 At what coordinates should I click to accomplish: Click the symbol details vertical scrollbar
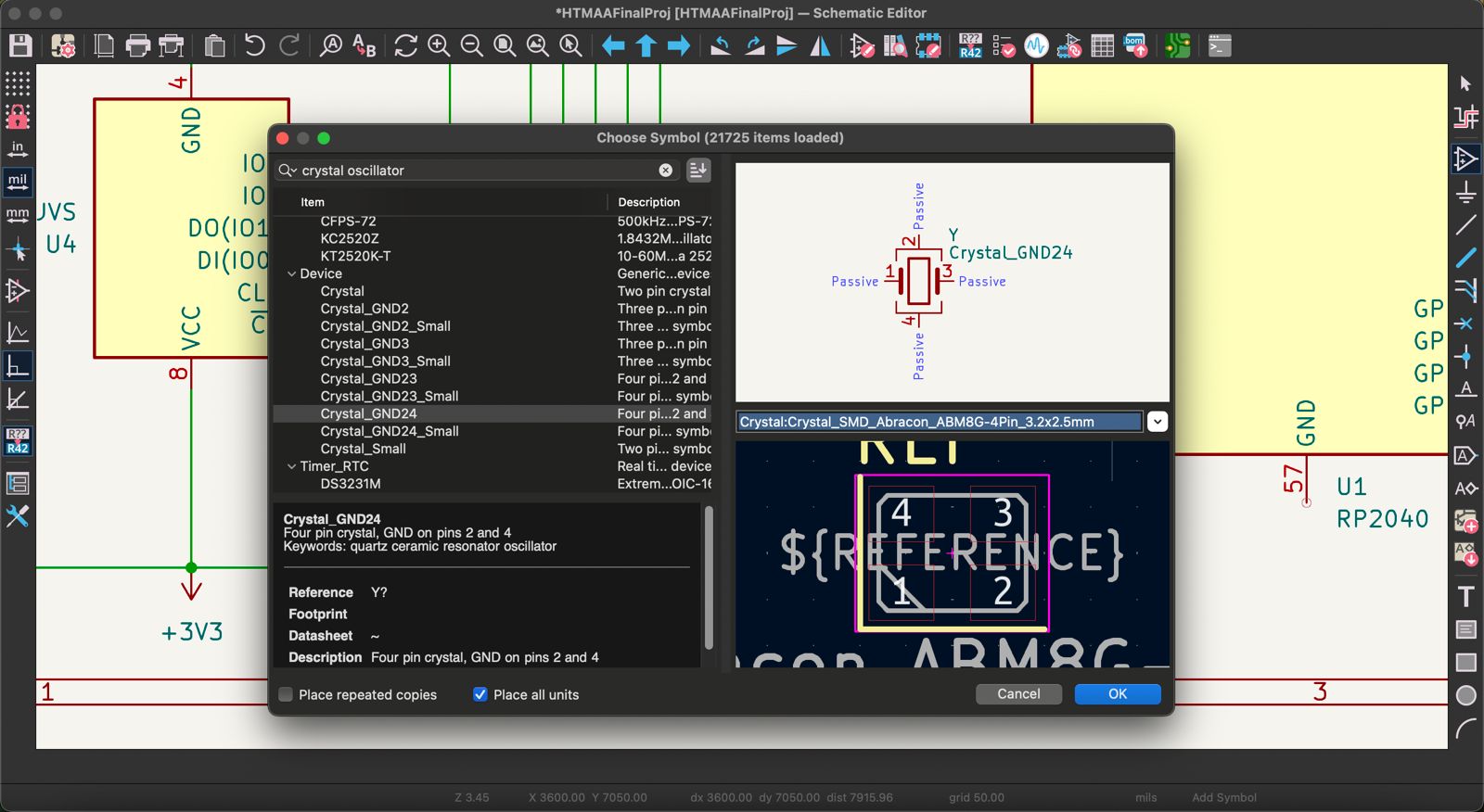click(x=710, y=577)
